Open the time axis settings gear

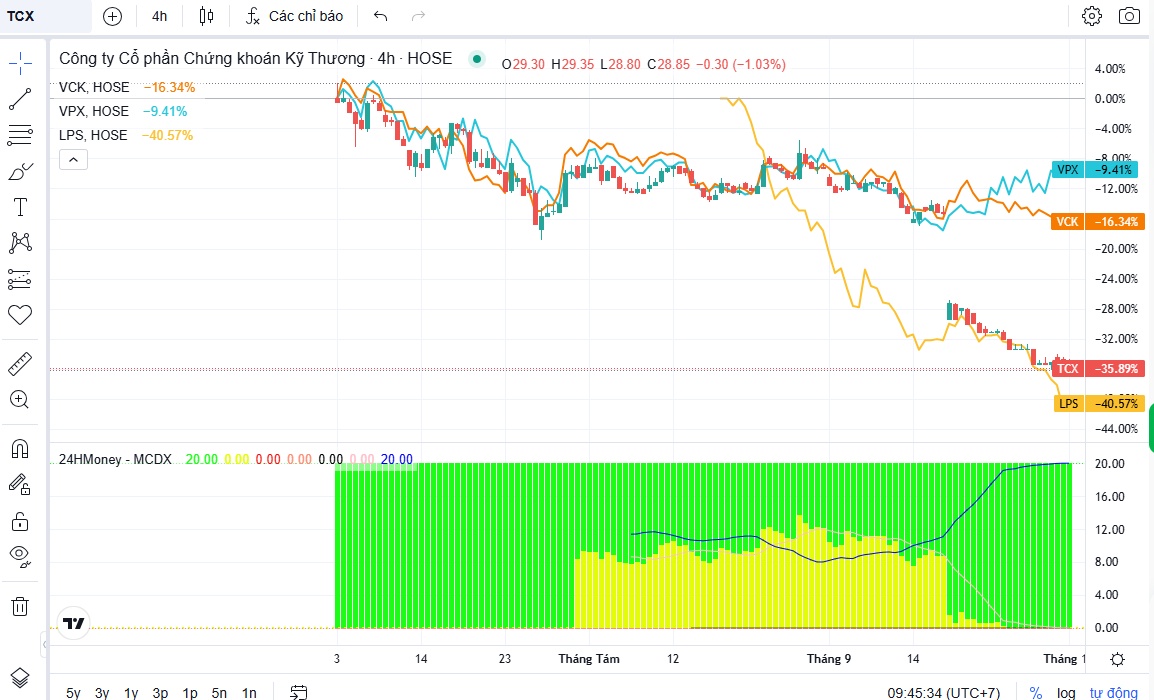(1117, 659)
